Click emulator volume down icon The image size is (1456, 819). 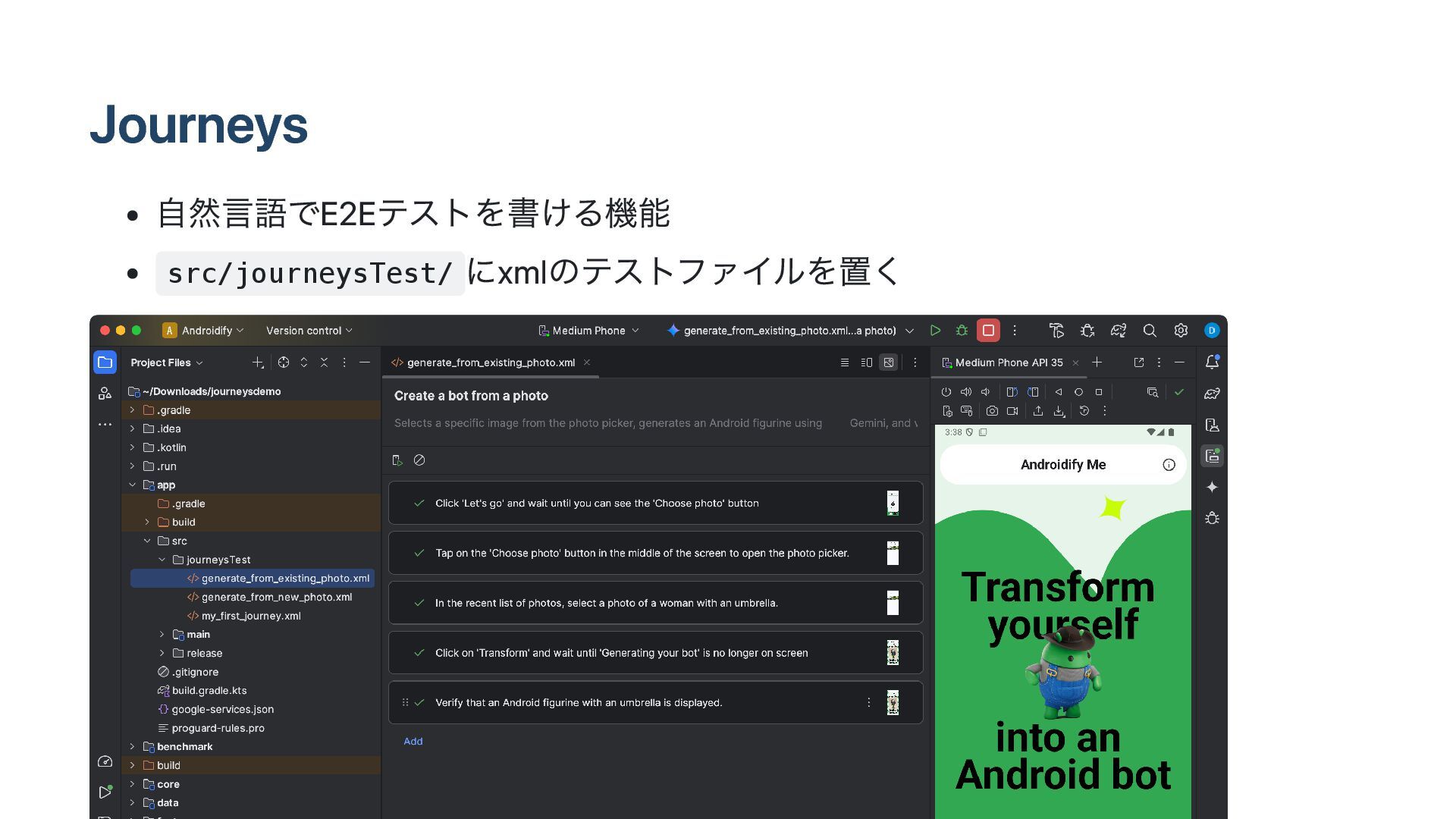985,392
